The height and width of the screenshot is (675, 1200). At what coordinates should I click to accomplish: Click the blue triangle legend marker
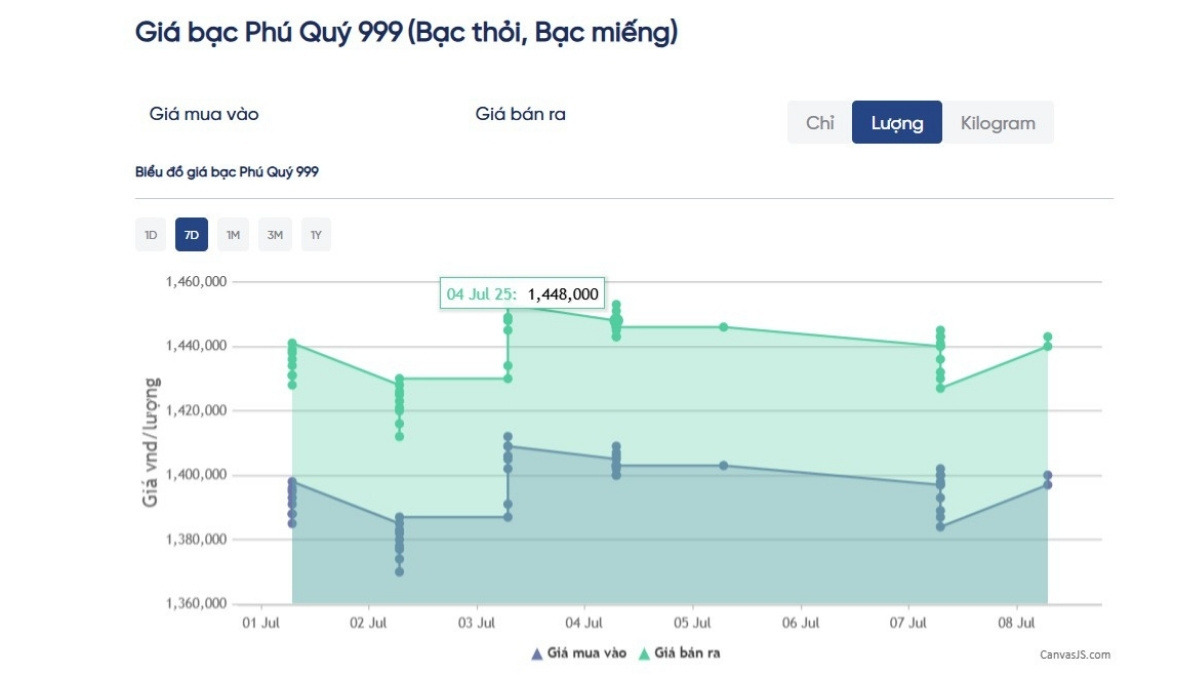tap(538, 654)
